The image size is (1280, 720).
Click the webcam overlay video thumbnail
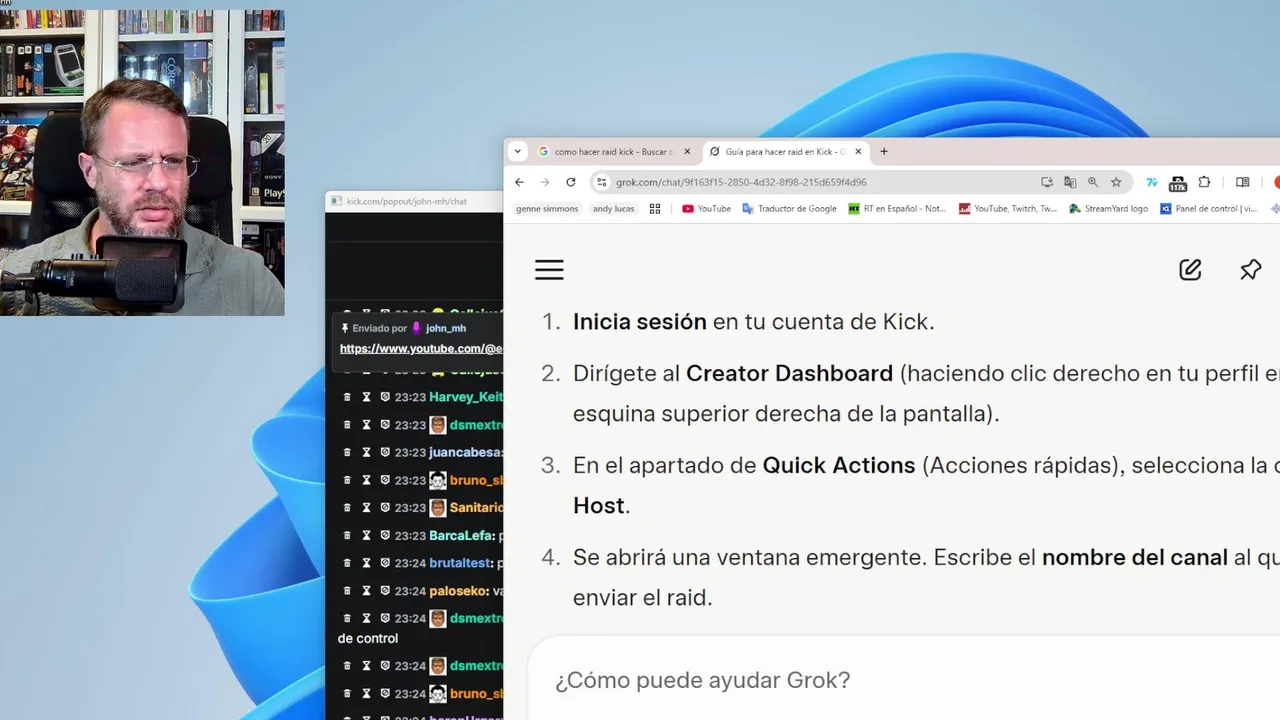coord(142,163)
